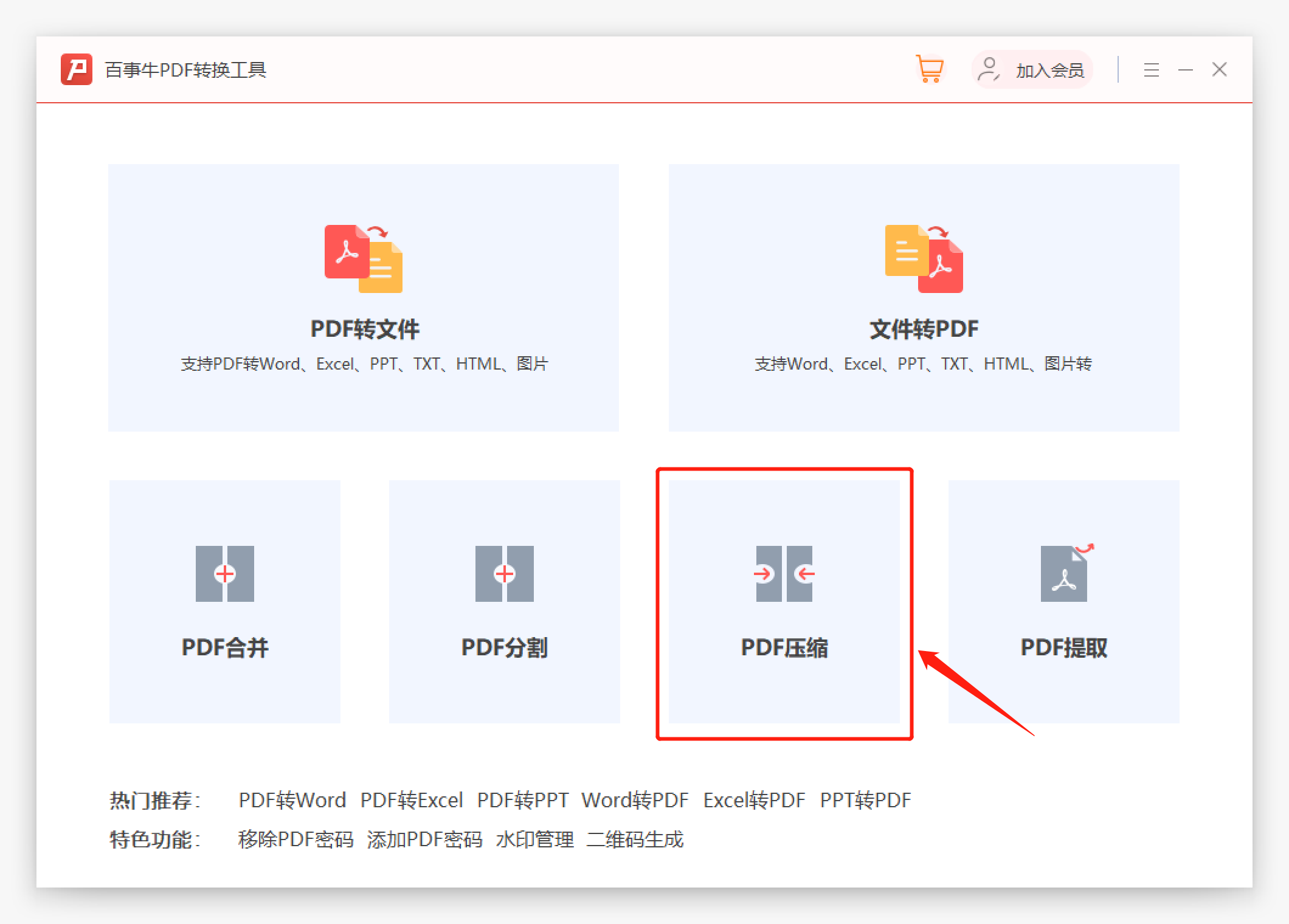Image resolution: width=1289 pixels, height=924 pixels.
Task: Open the PDF转Excel link
Action: [x=412, y=800]
